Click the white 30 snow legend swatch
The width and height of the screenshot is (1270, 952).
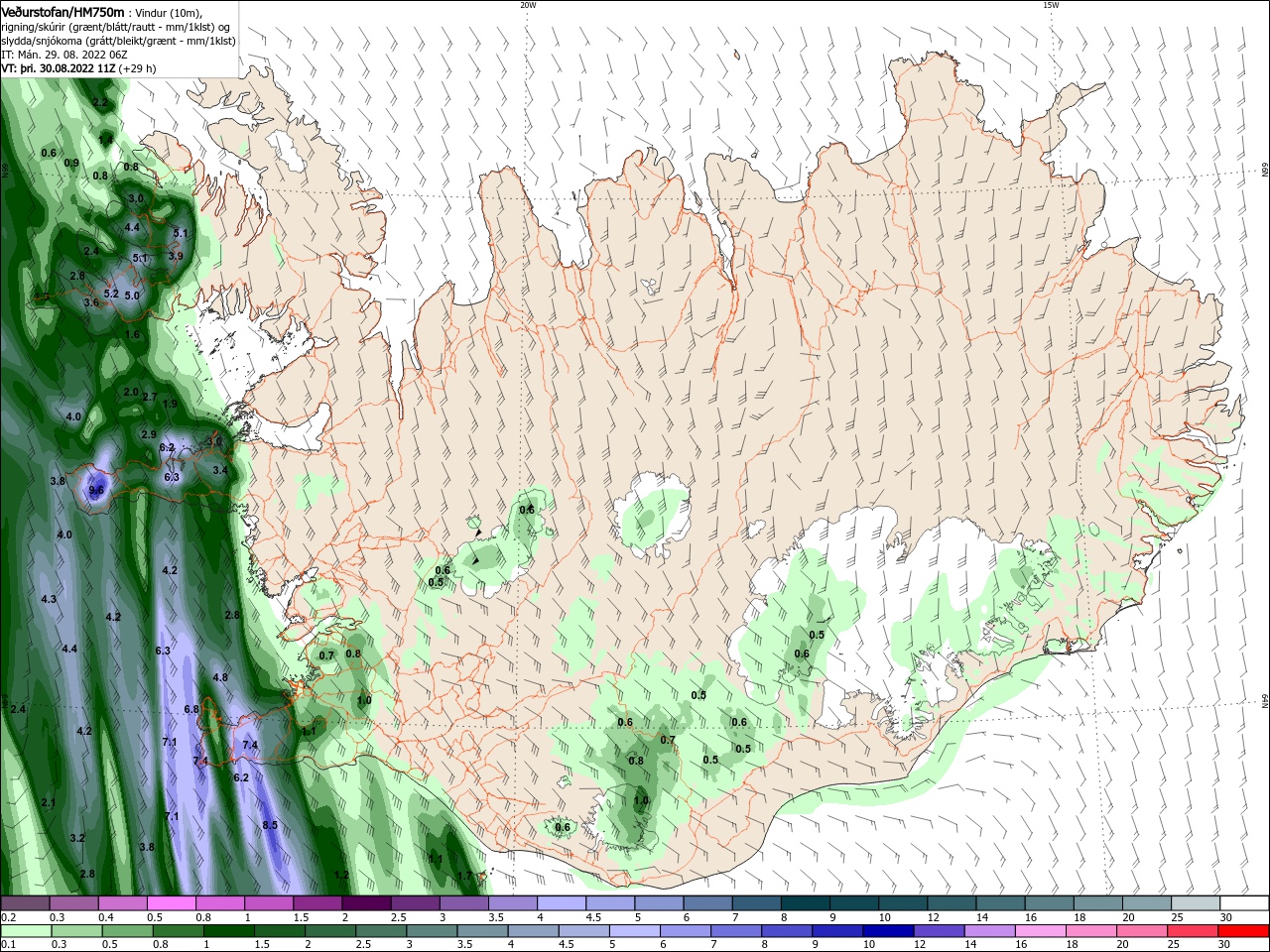pyautogui.click(x=1243, y=903)
